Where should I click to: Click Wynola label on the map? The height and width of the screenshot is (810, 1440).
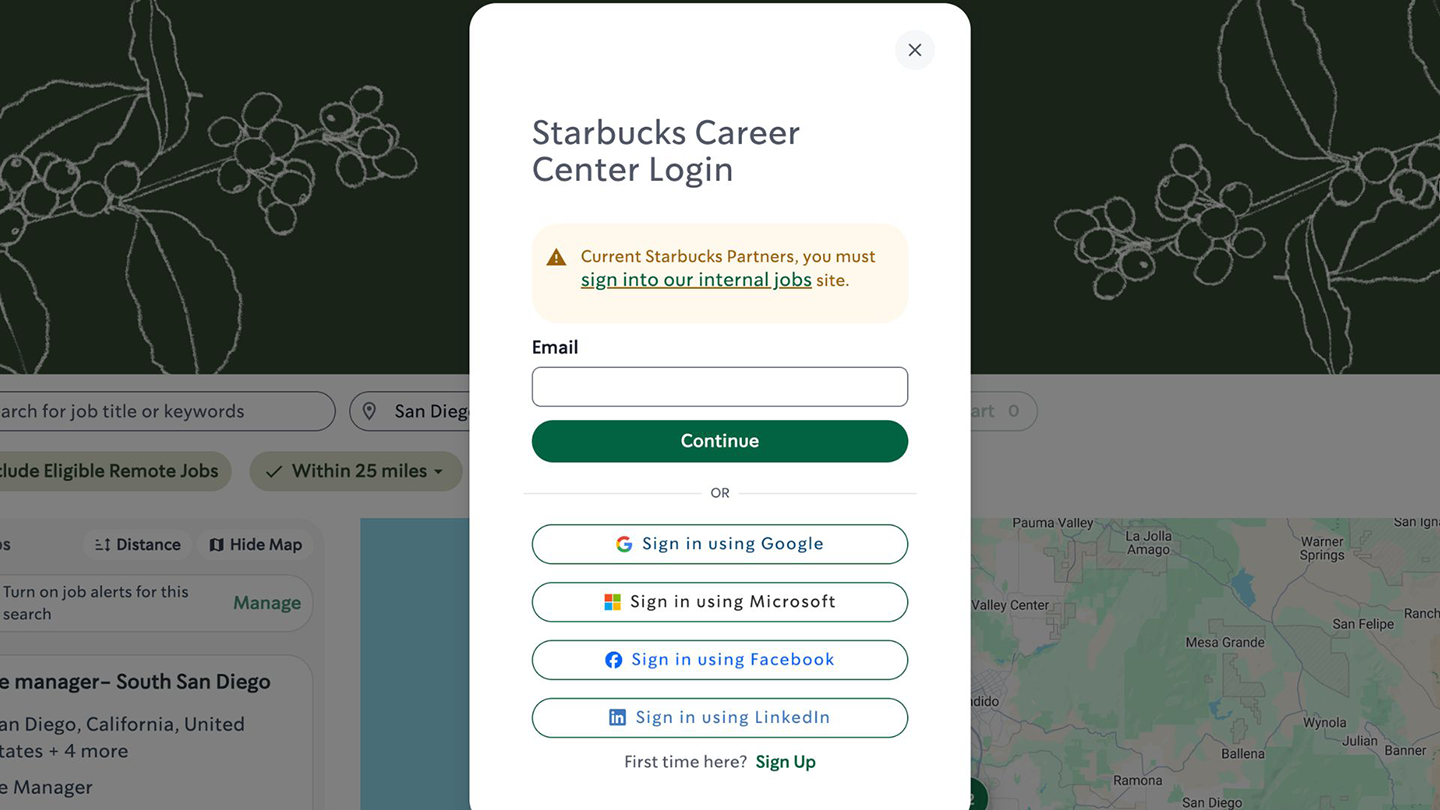tap(1324, 722)
